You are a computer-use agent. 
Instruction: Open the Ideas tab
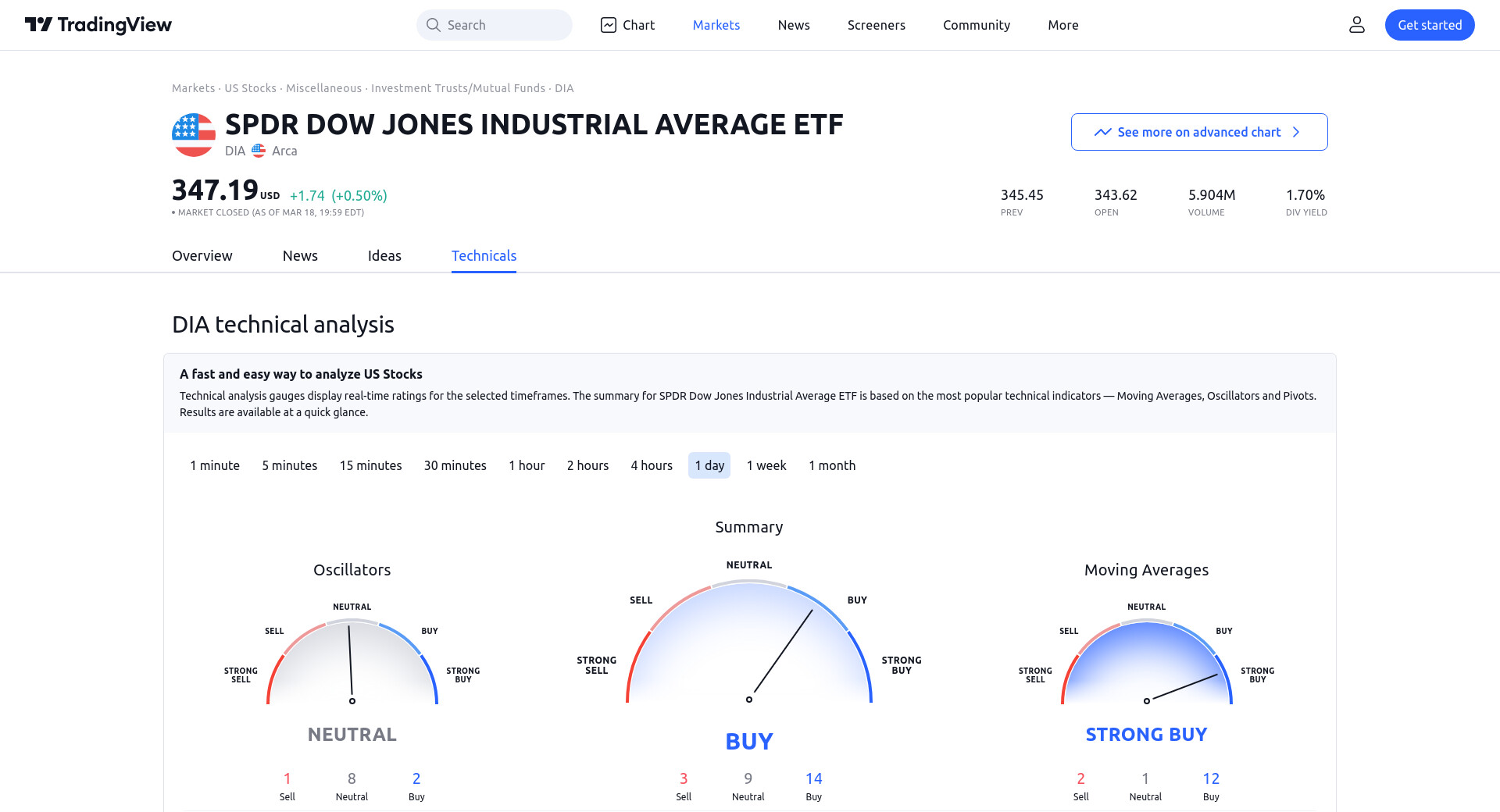pyautogui.click(x=384, y=256)
